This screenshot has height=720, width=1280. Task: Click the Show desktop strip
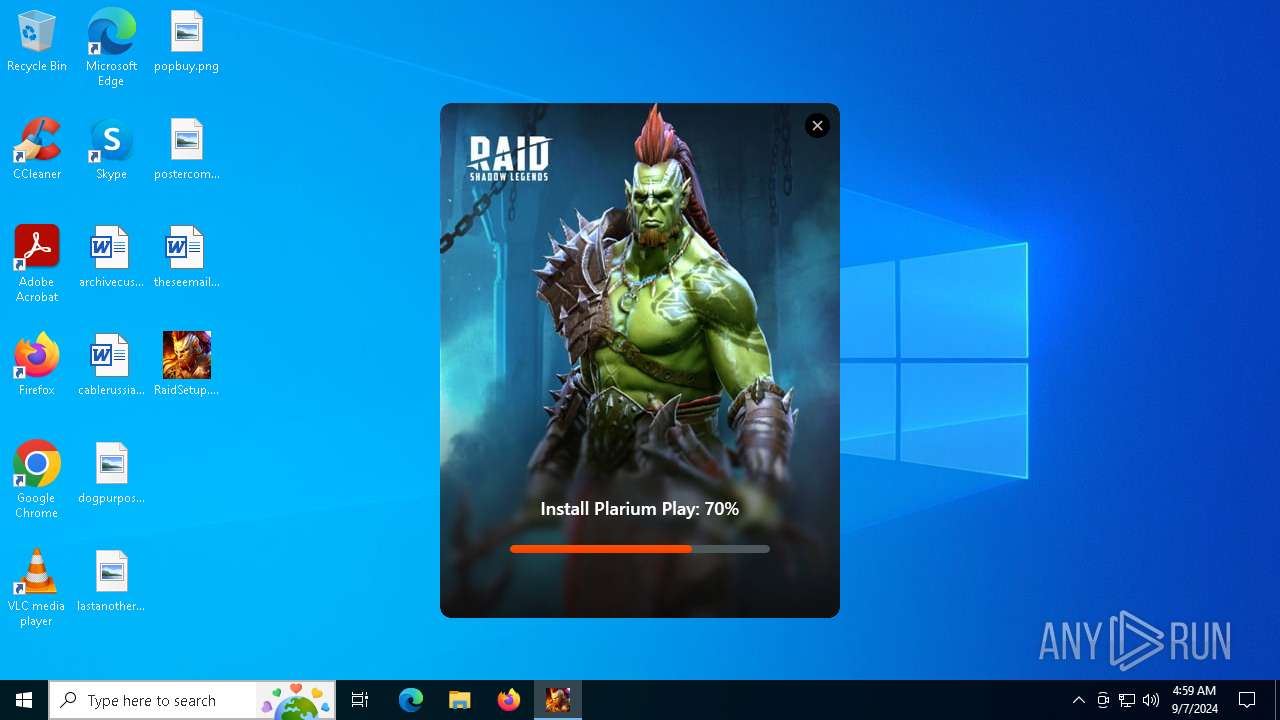pyautogui.click(x=1277, y=700)
